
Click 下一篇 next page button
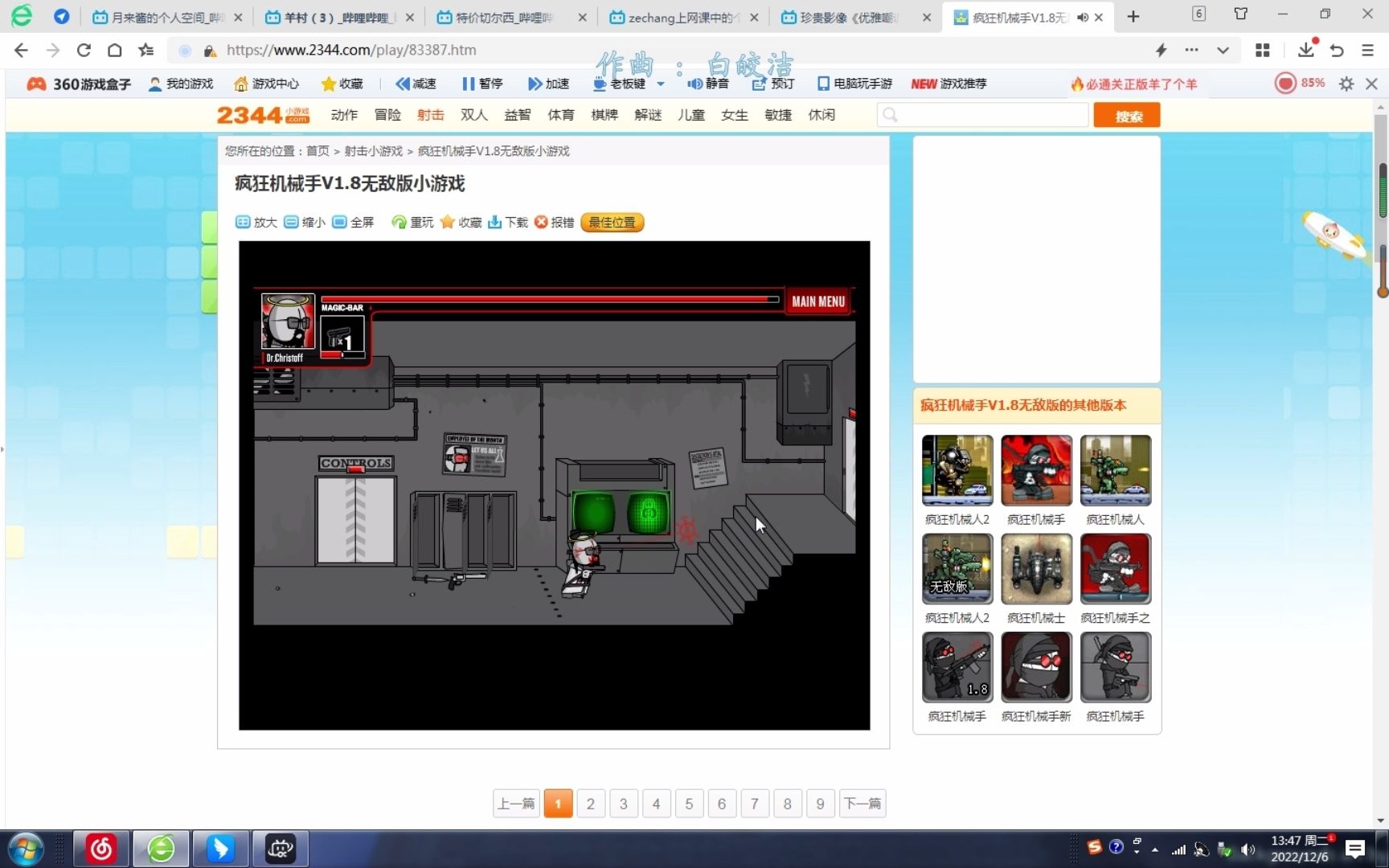tap(862, 804)
